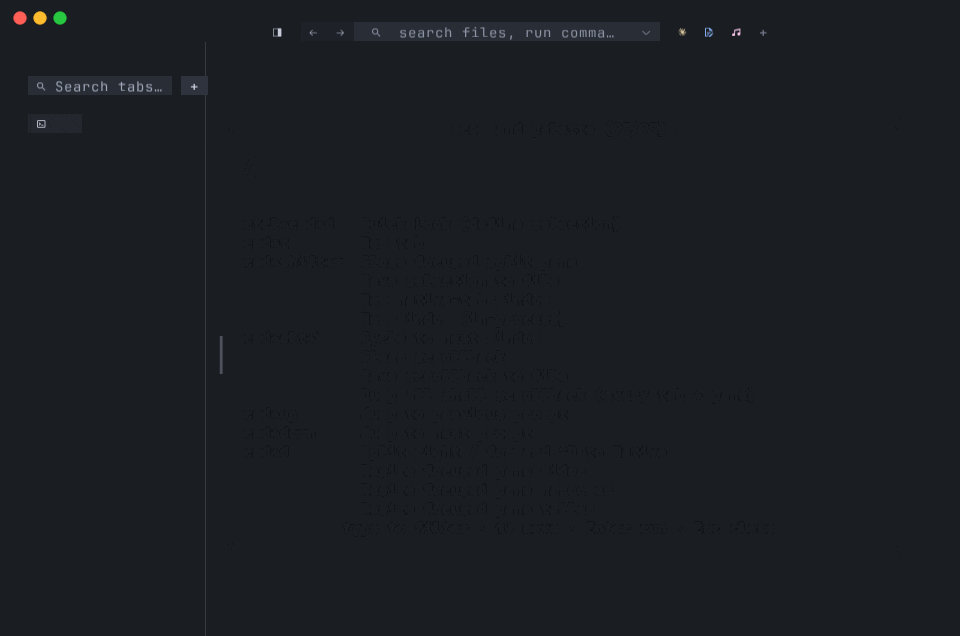Add a new tab beside Search tabs
The height and width of the screenshot is (636, 960).
coord(194,86)
